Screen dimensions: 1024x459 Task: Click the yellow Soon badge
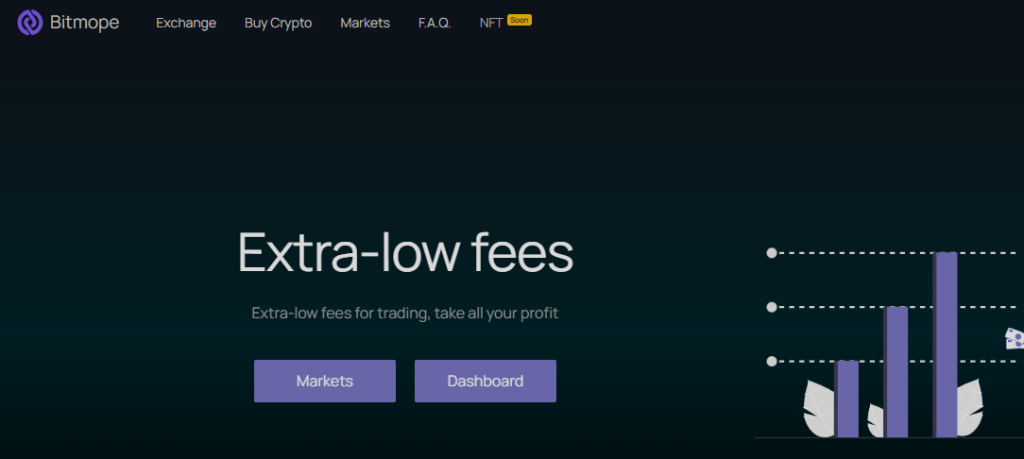click(519, 19)
